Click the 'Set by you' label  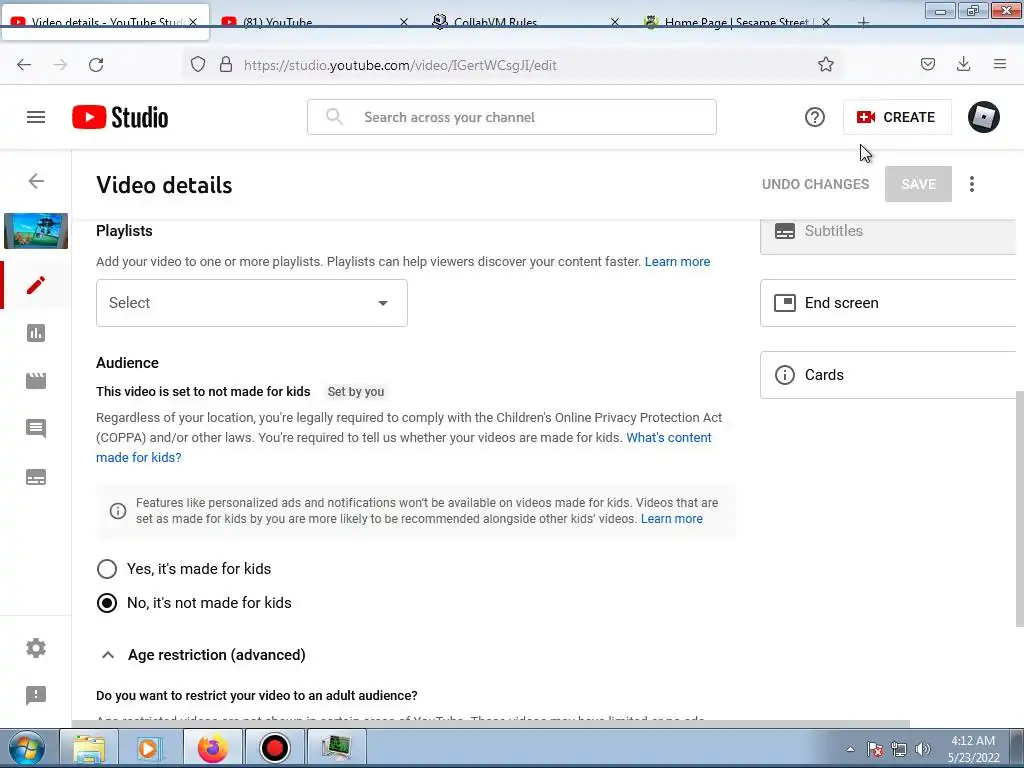(356, 392)
